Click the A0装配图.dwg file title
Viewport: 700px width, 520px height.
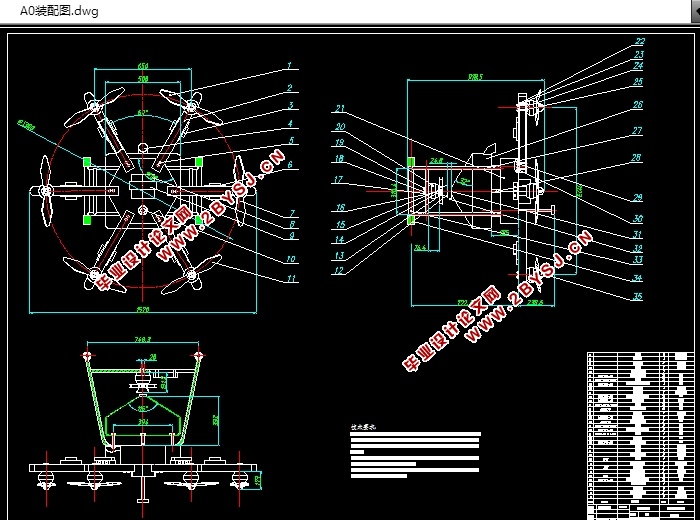pos(59,11)
